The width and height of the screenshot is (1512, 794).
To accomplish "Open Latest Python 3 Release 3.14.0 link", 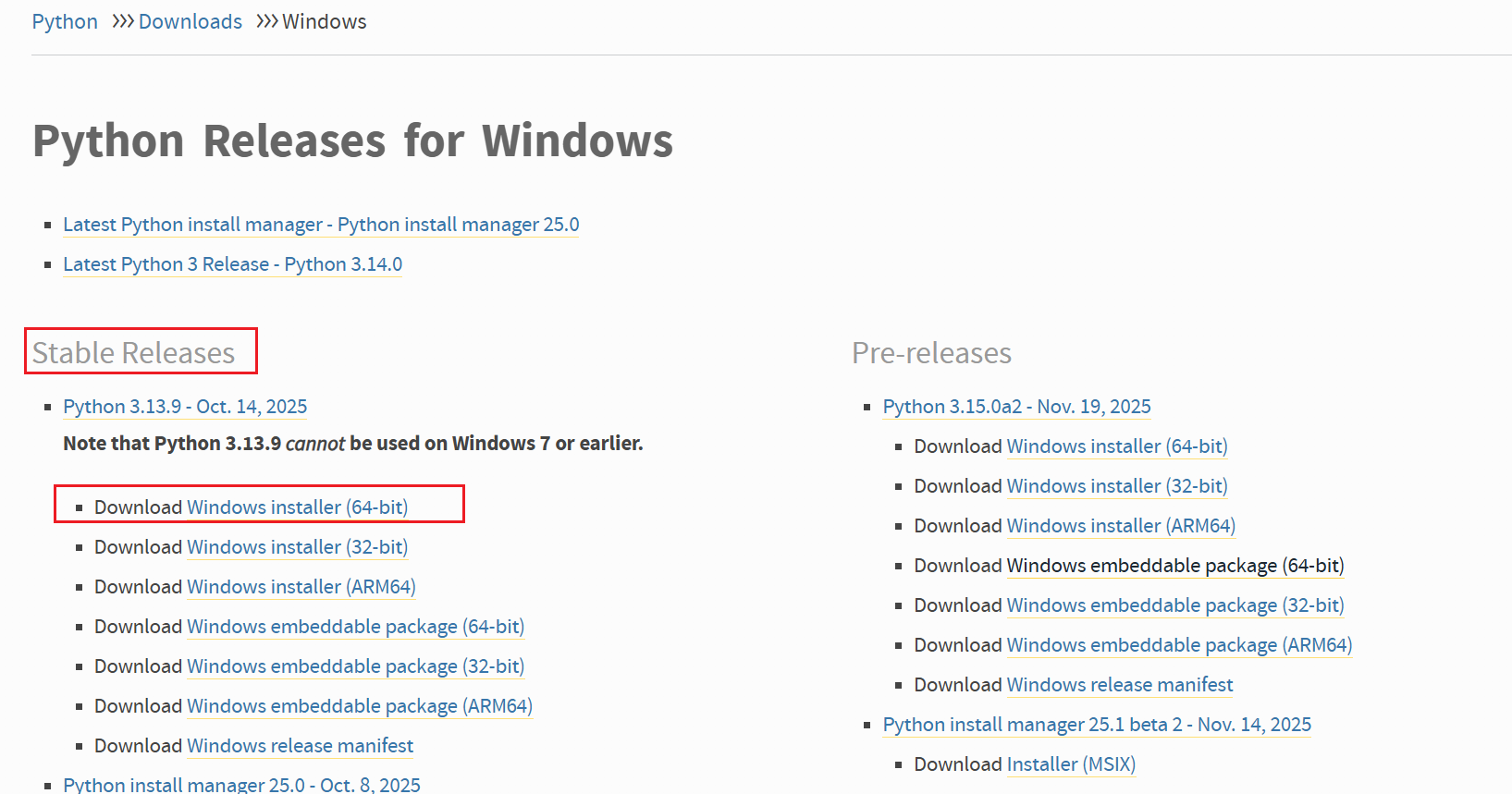I will click(232, 264).
